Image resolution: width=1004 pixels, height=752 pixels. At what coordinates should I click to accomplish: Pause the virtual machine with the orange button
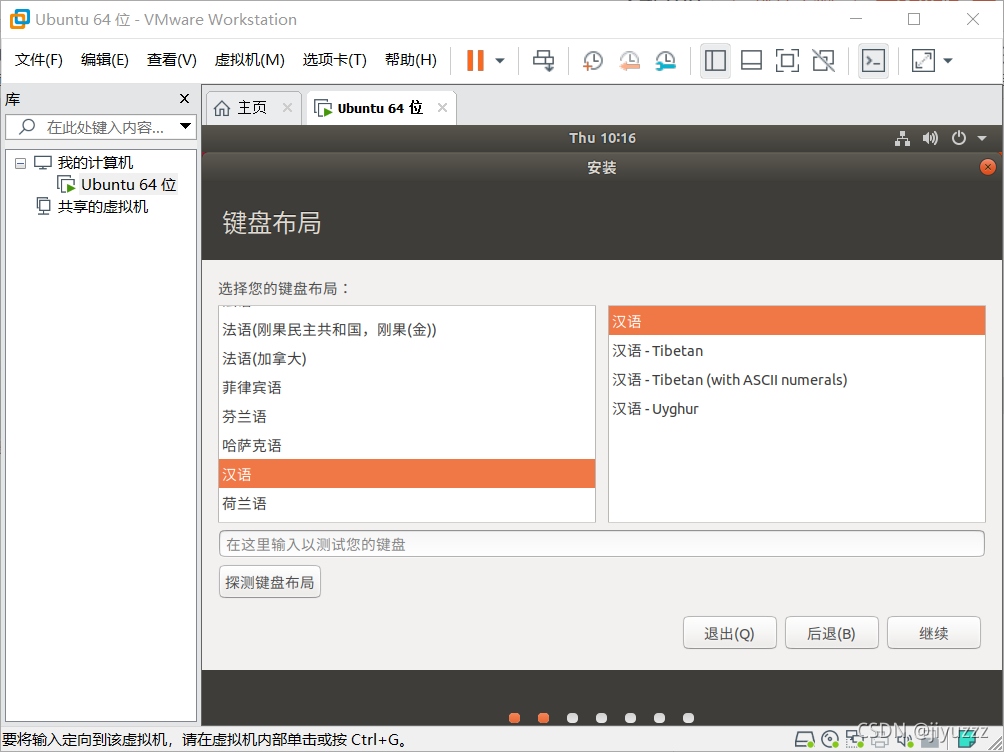pyautogui.click(x=475, y=61)
